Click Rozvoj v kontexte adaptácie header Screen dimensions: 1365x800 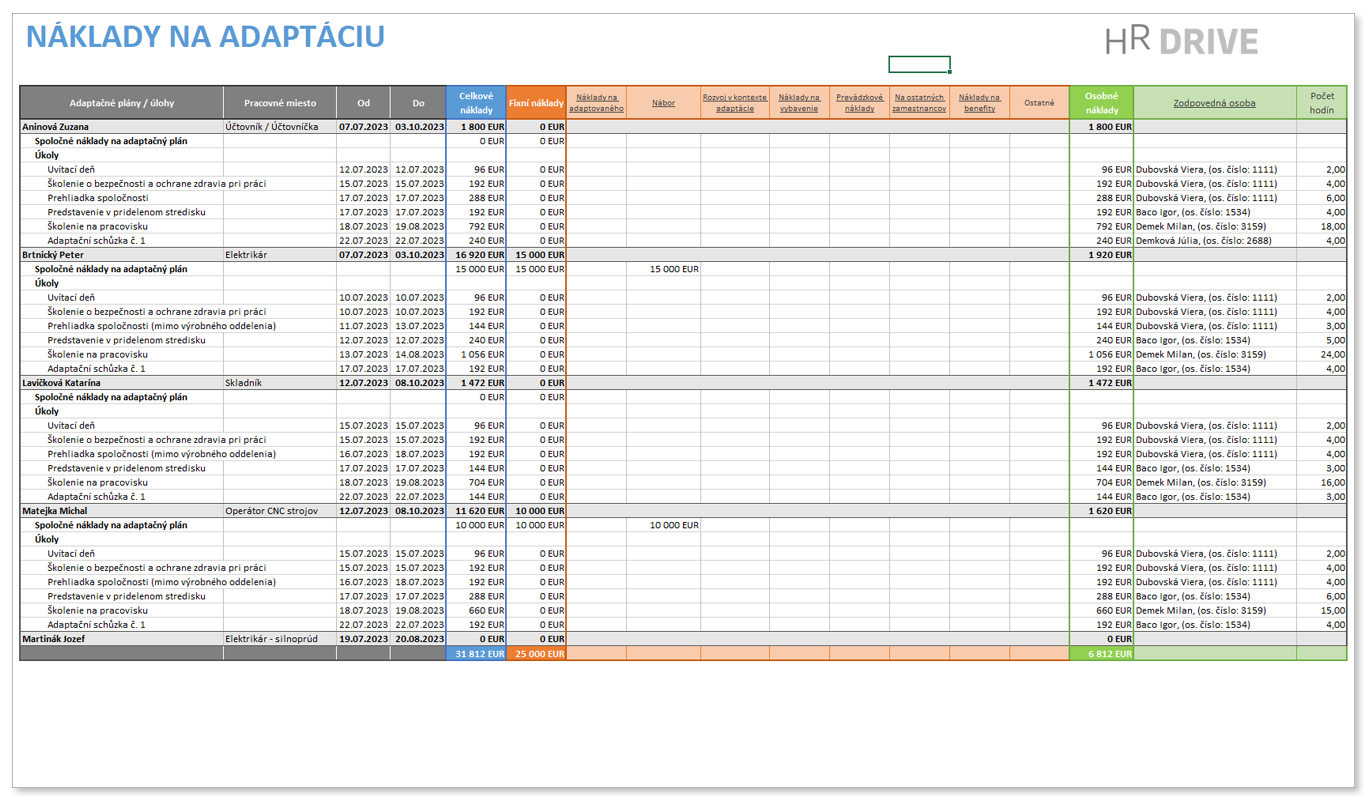point(734,102)
